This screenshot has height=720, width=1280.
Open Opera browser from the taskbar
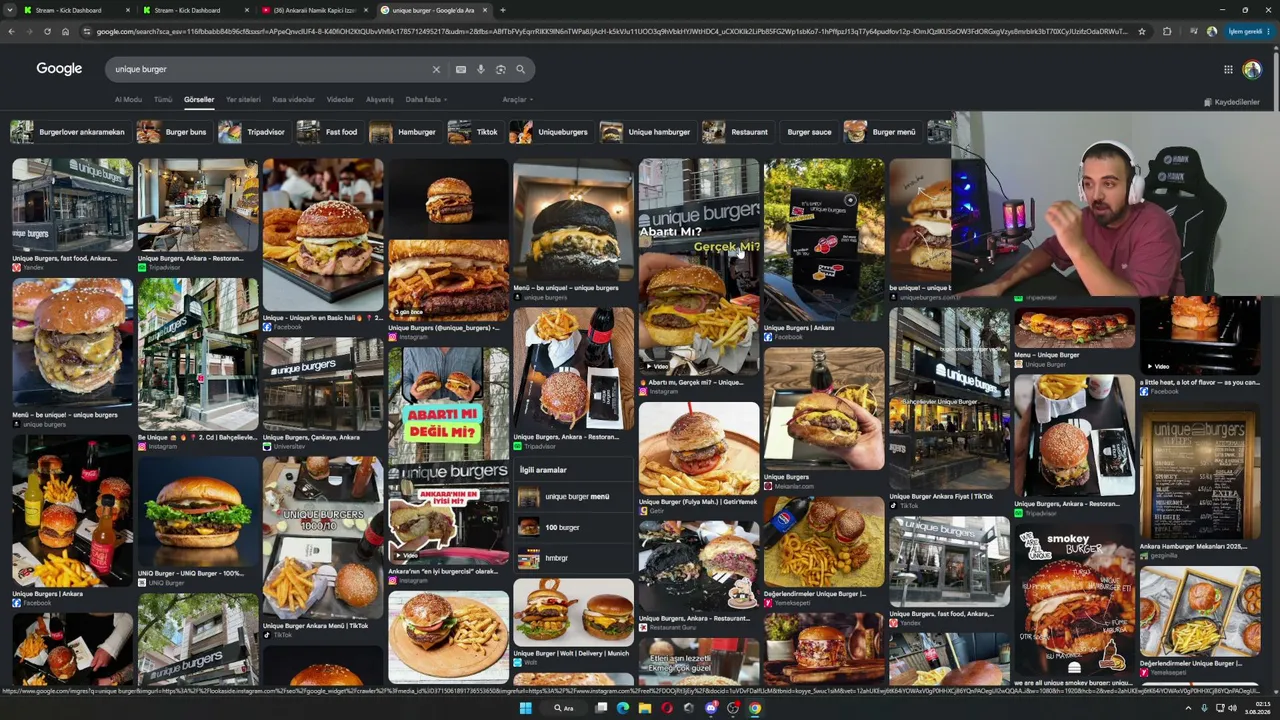pos(667,708)
